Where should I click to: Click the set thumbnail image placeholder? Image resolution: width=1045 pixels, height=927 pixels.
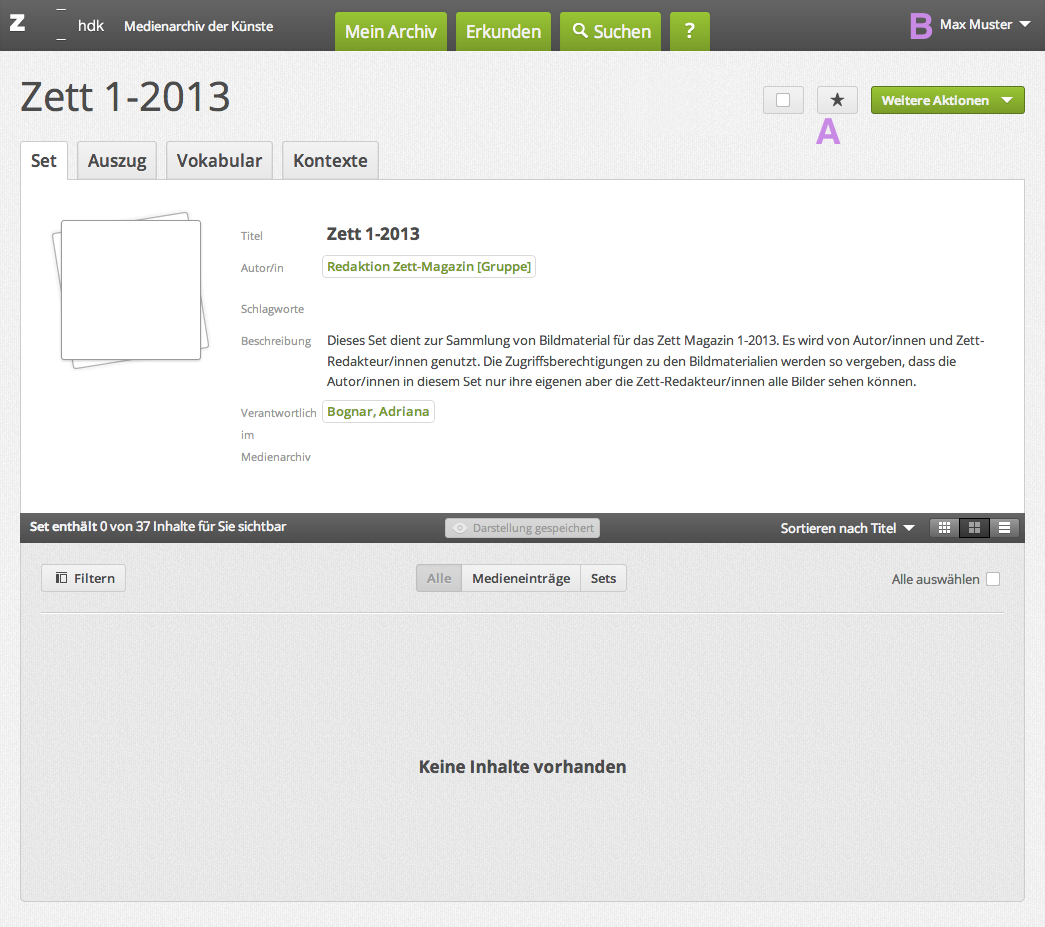tap(131, 290)
